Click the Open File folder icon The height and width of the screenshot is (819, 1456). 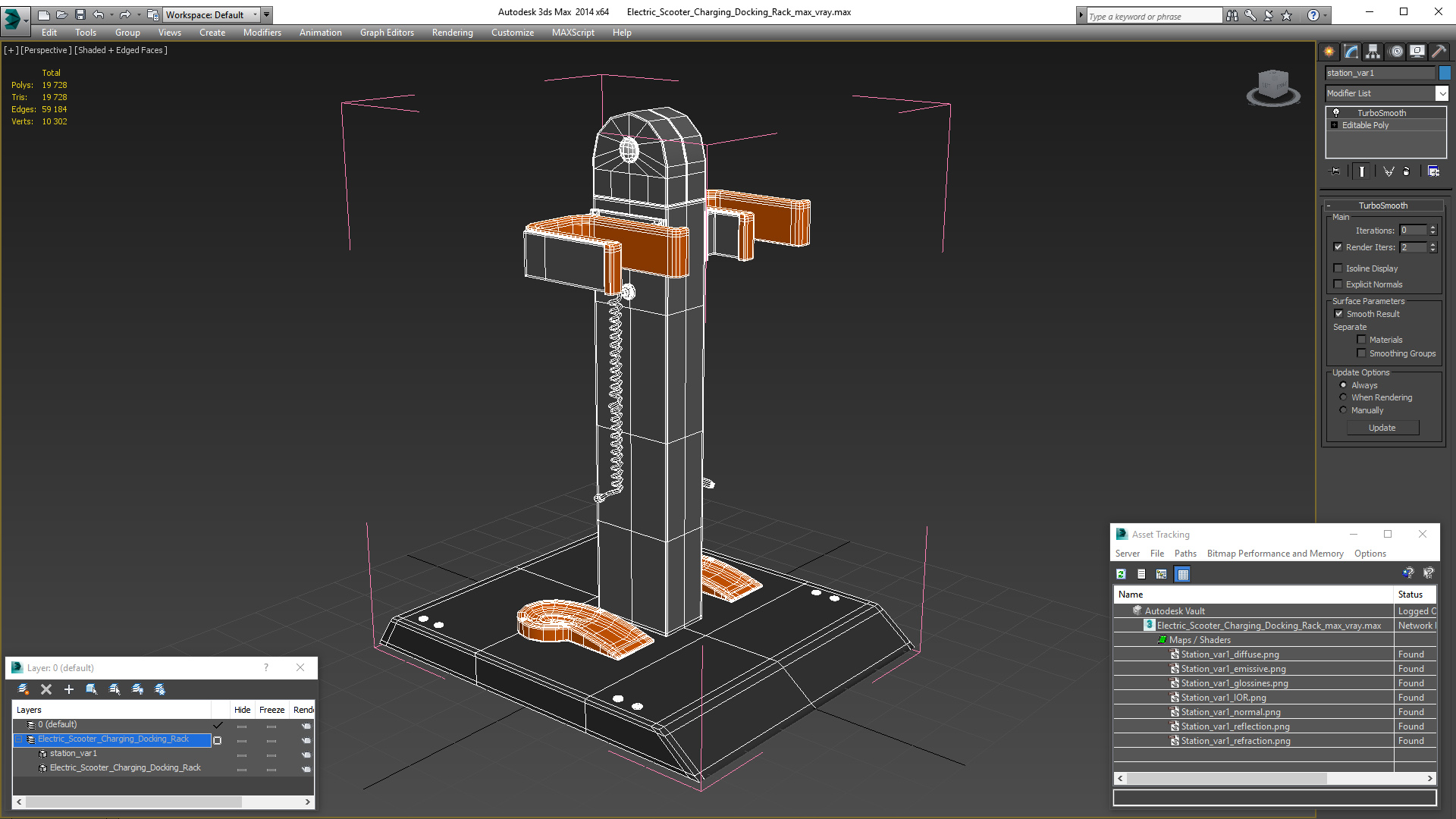[x=62, y=14]
